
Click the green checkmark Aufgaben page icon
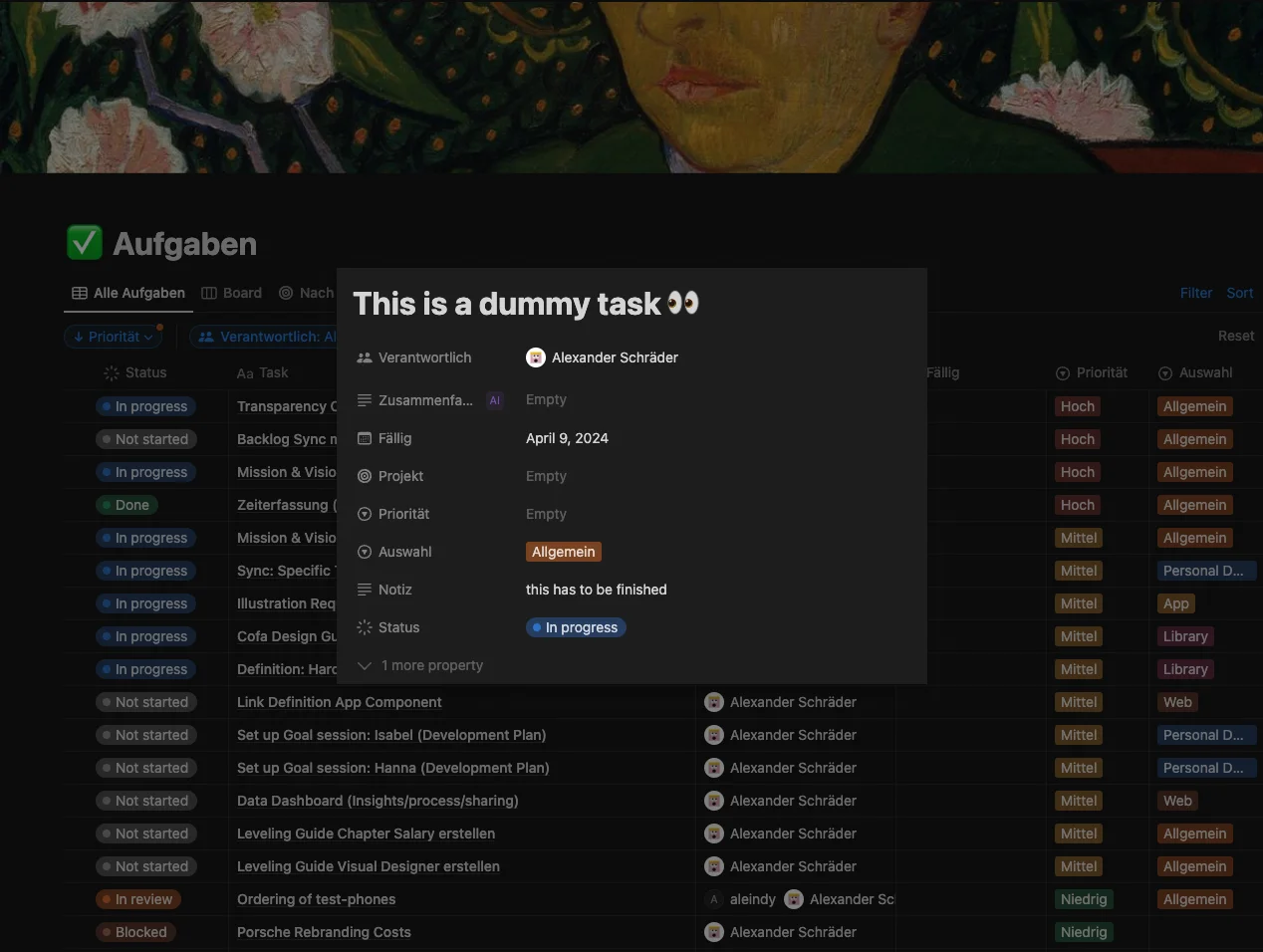click(85, 242)
